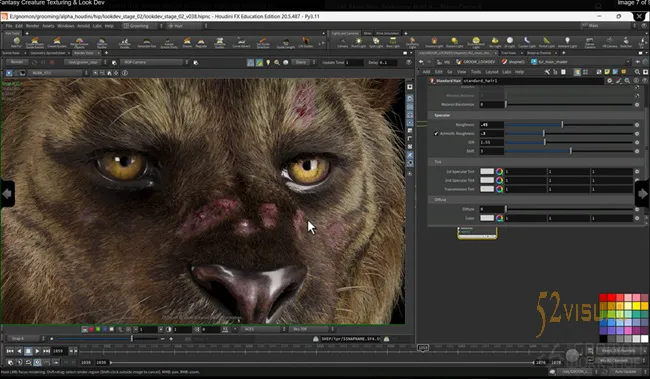Switch to the Material Palette tab
This screenshot has width=650, height=379.
click(x=539, y=53)
